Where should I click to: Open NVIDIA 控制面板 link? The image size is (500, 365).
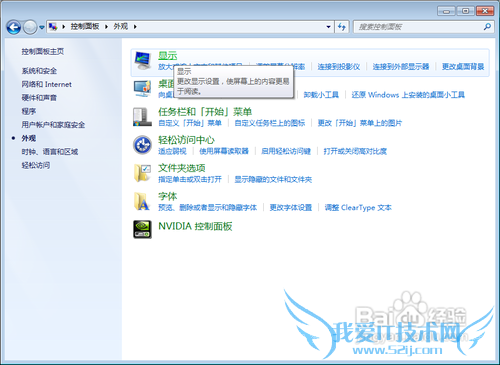tap(195, 226)
